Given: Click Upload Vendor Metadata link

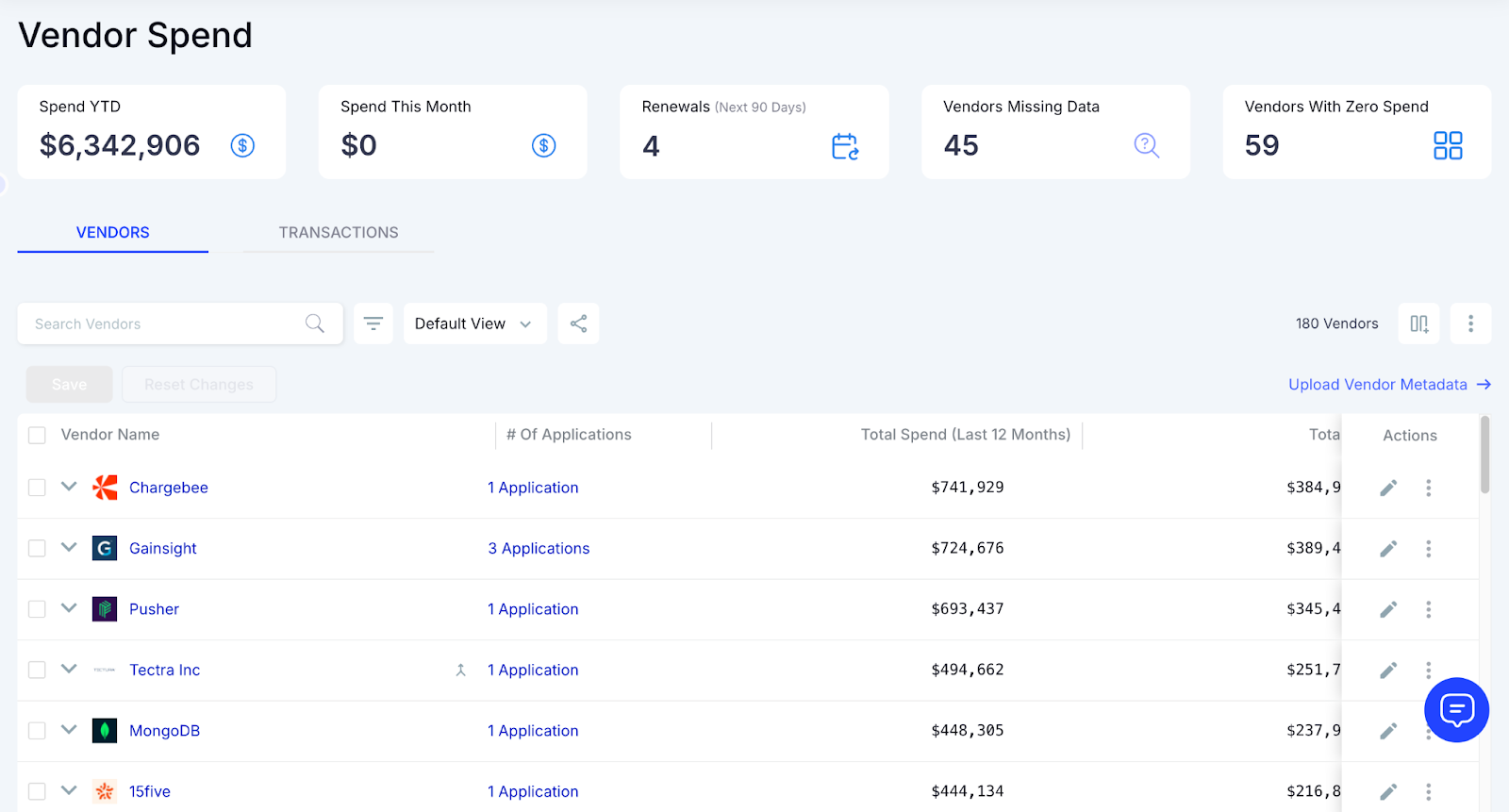Looking at the screenshot, I should coord(1389,385).
